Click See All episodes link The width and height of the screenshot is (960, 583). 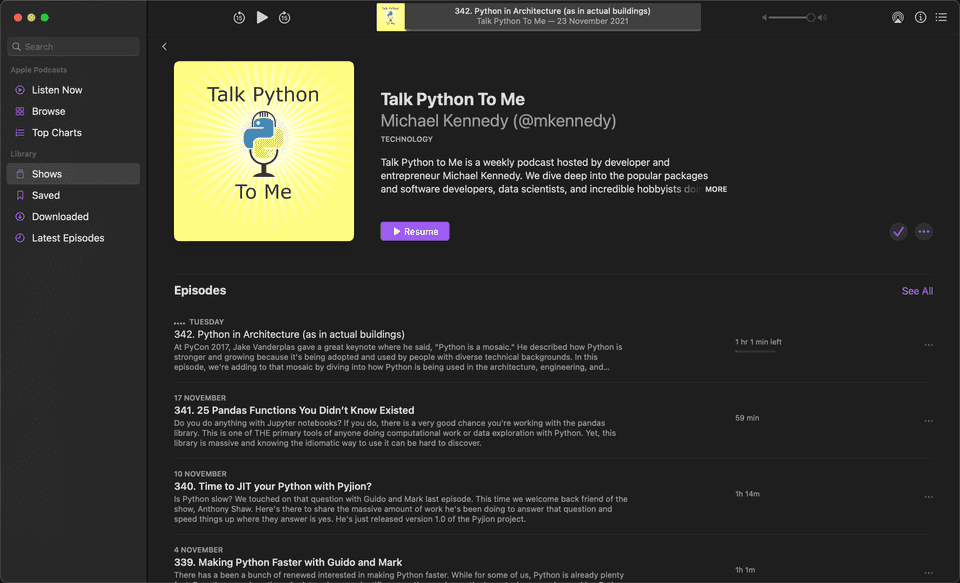point(917,292)
